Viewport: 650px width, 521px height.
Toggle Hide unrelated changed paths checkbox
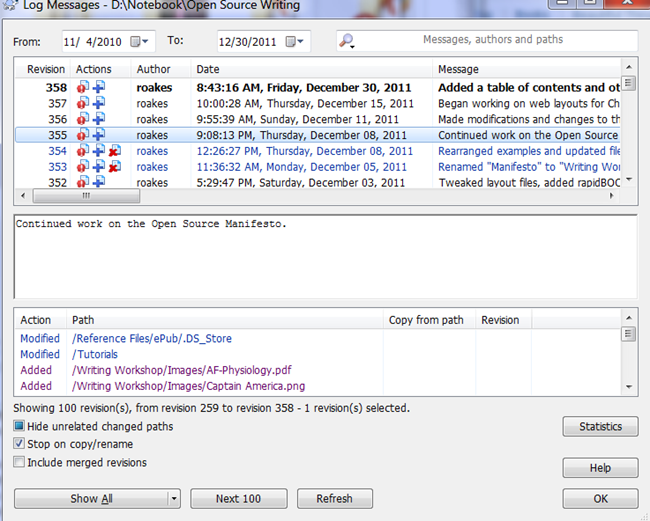[x=19, y=427]
